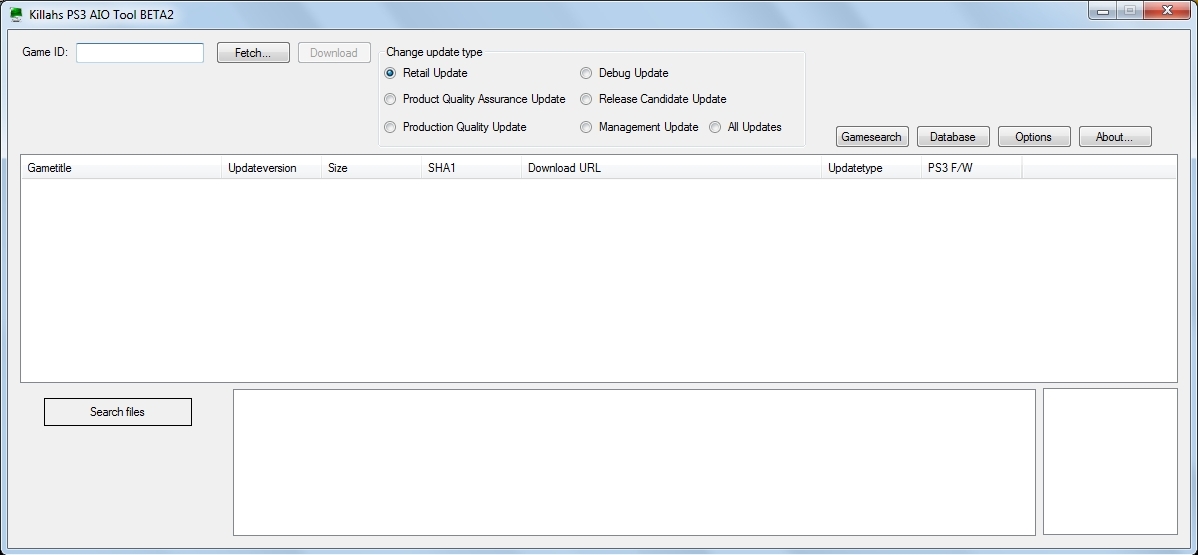Click the Game ID input field
Viewport: 1198px width, 555px height.
140,53
